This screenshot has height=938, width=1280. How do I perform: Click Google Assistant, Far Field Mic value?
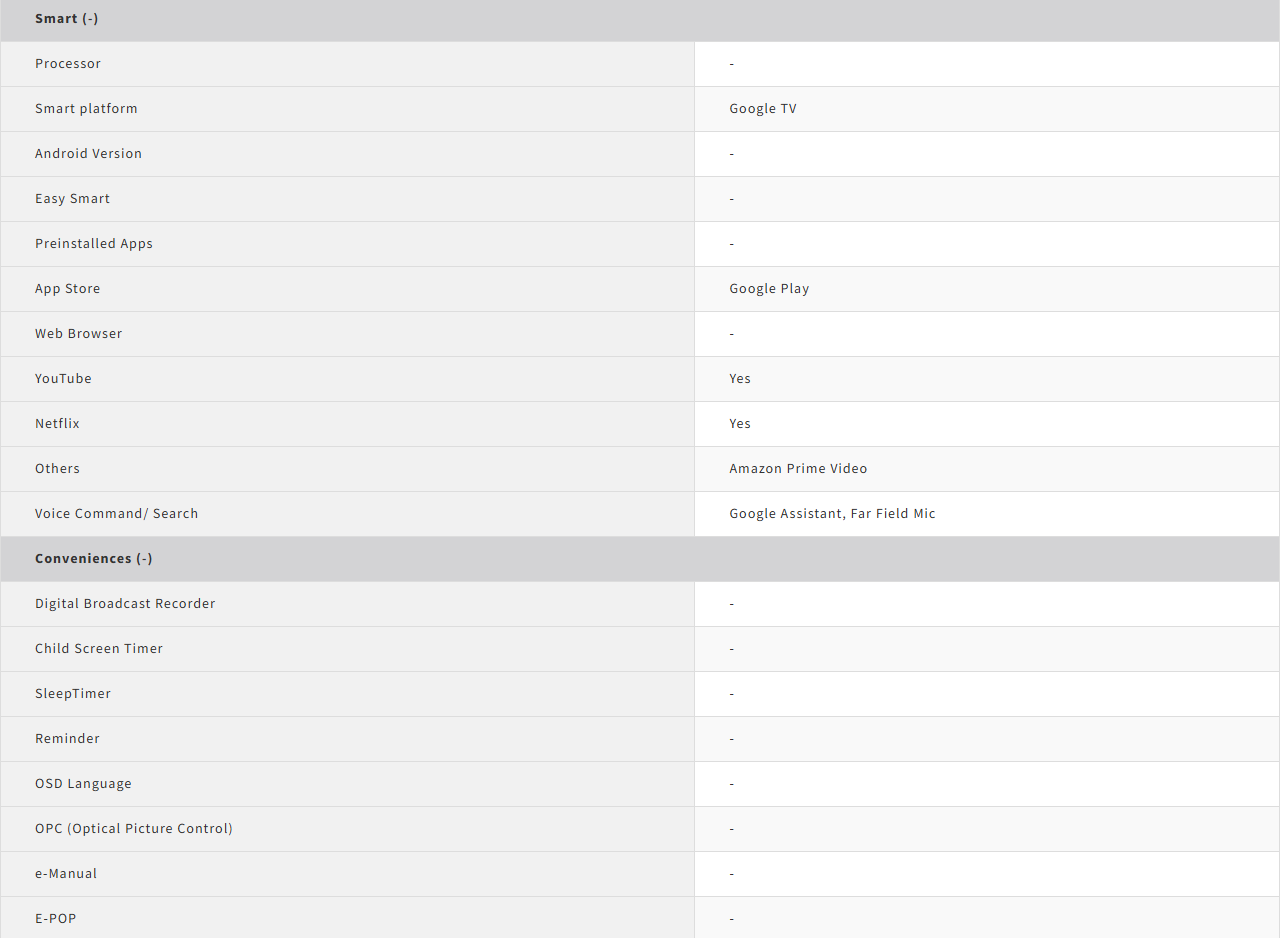click(x=832, y=514)
